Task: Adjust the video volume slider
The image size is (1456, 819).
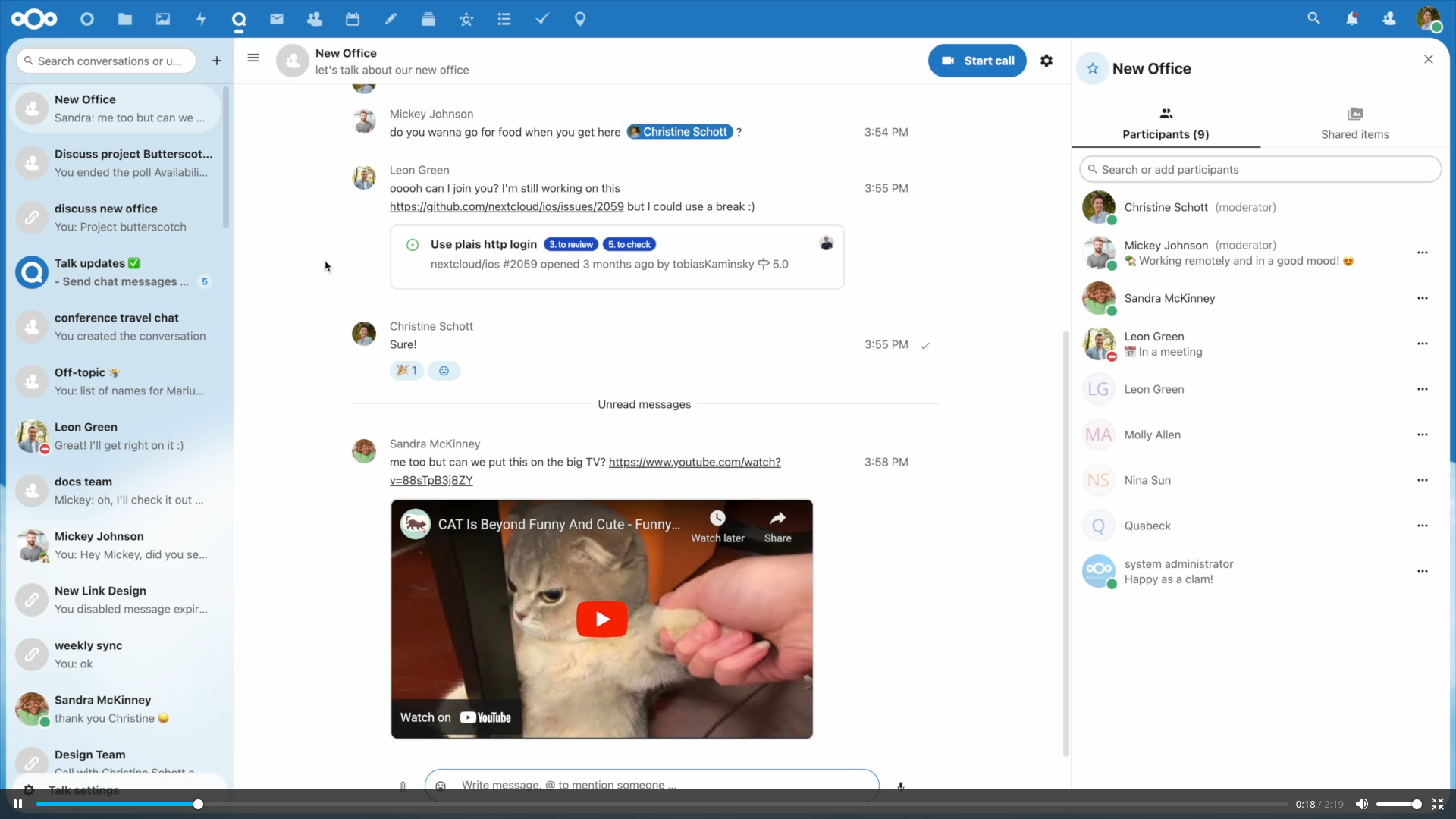Action: click(1398, 804)
